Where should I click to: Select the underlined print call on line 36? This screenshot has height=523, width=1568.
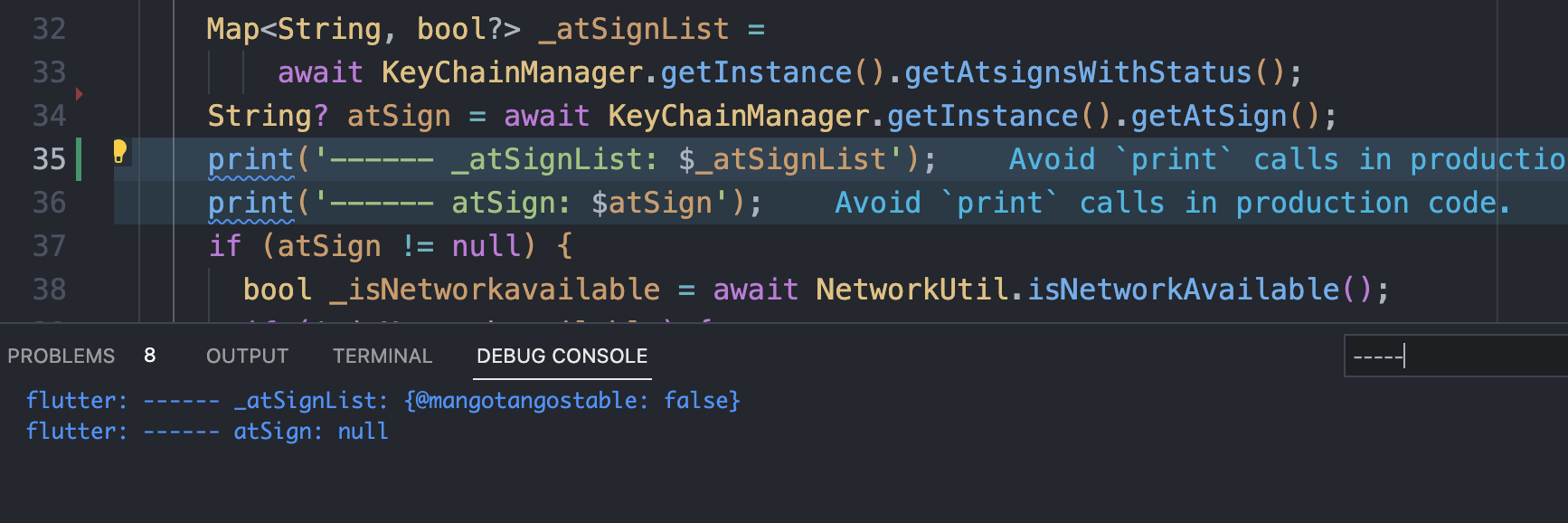click(x=250, y=202)
